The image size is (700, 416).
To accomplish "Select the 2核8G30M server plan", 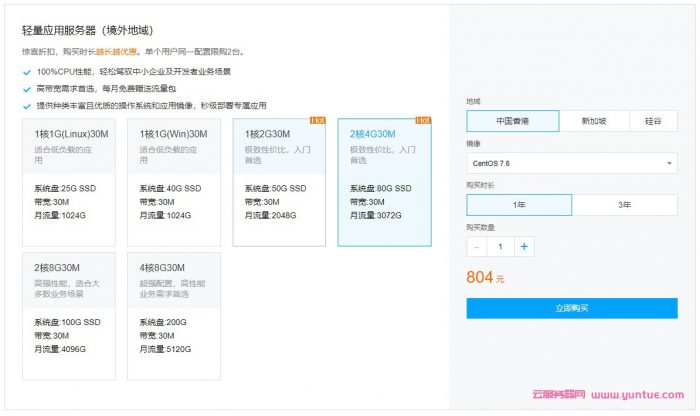I will 73,315.
